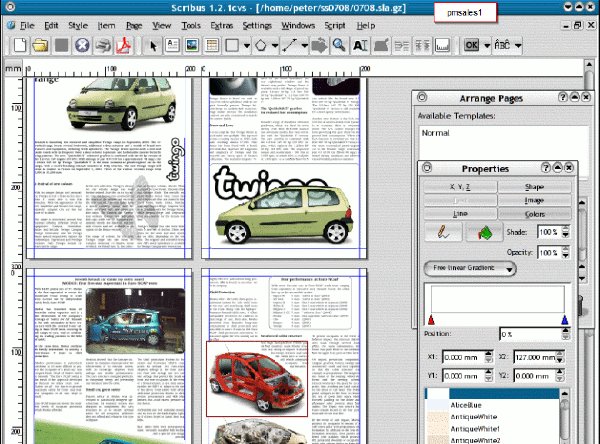Image resolution: width=600 pixels, height=444 pixels.
Task: Switch to the Image tab in Properties
Action: point(535,200)
